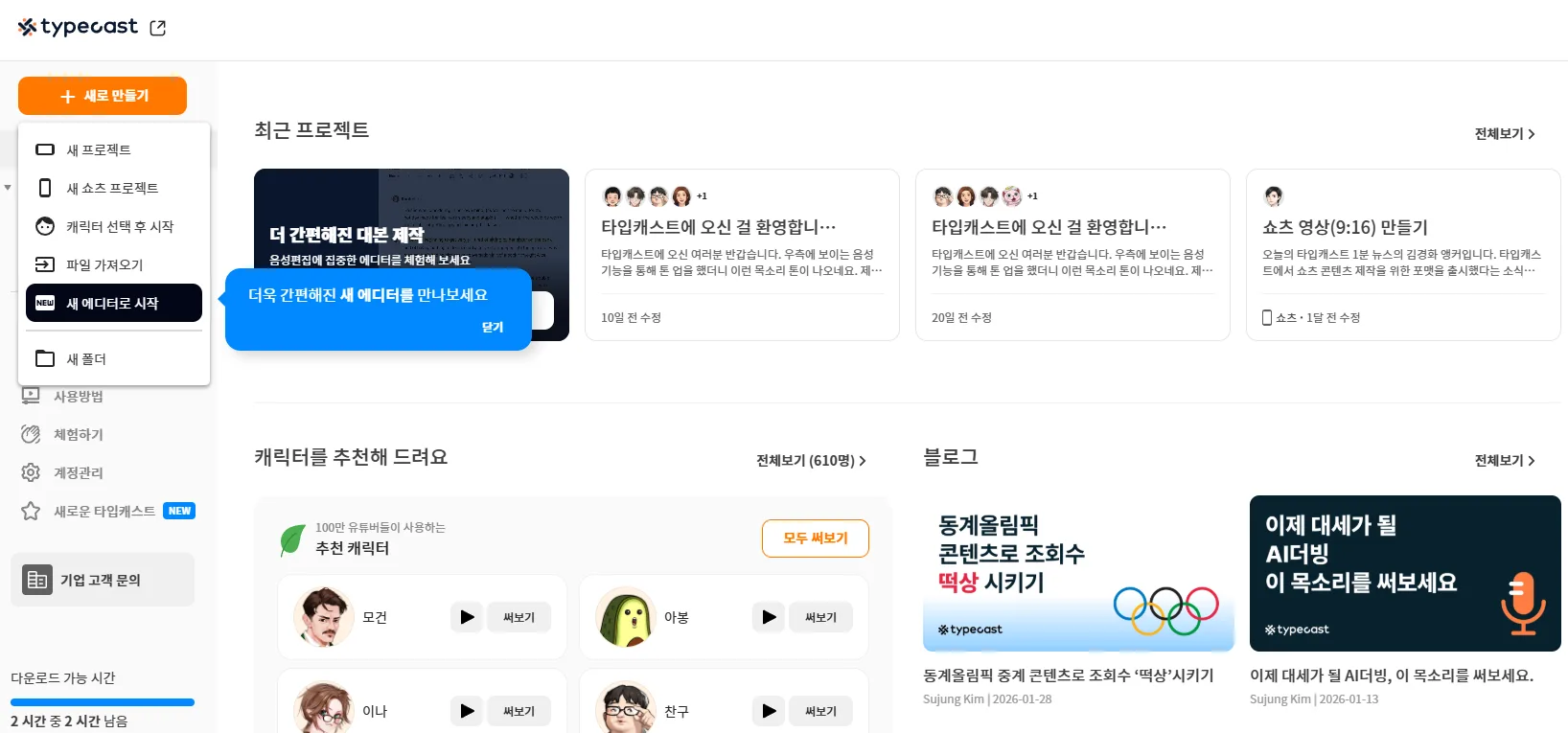1568x733 pixels.
Task: Choose 캐릭터 선택 후 시작
Action: coord(114,226)
